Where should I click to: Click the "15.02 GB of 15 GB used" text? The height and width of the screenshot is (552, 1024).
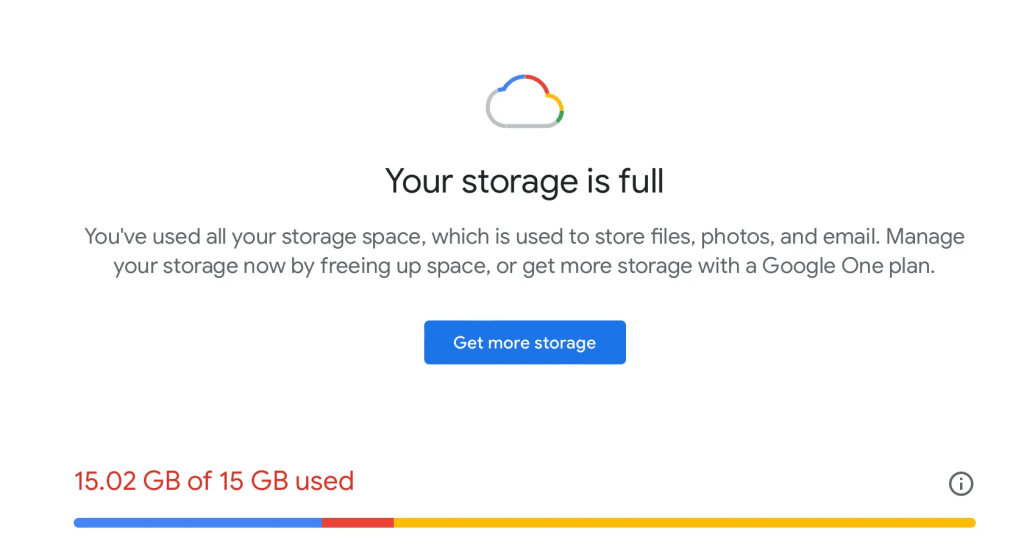[x=214, y=481]
